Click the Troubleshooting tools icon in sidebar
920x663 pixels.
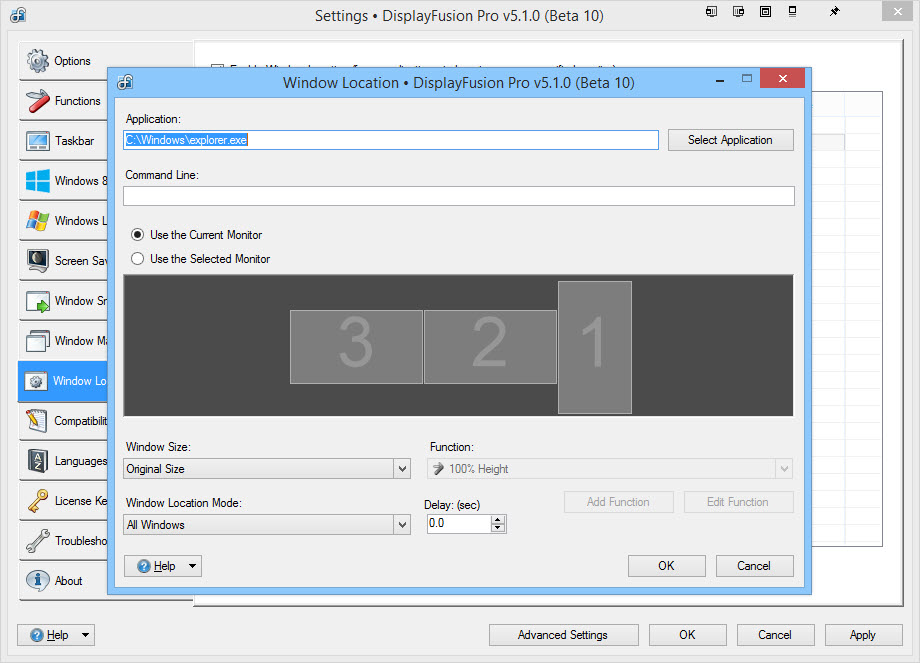point(38,541)
